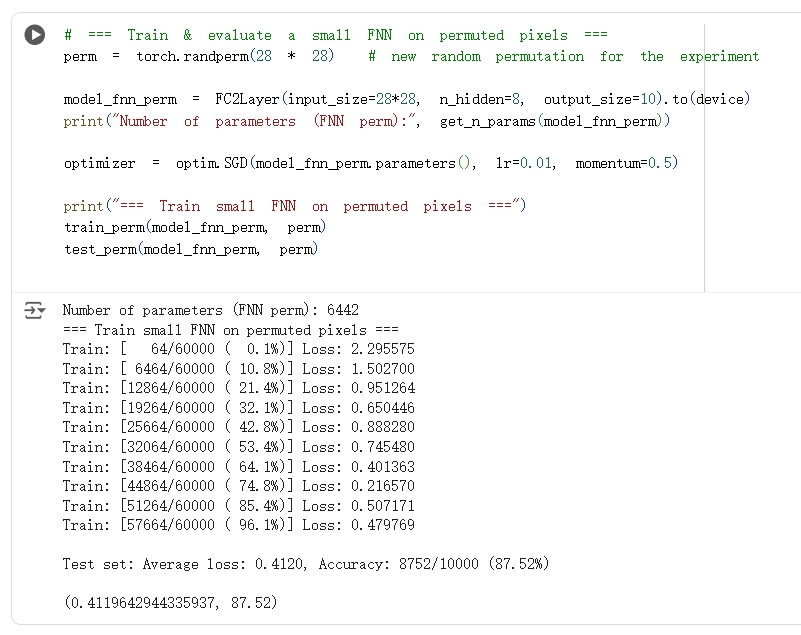The image size is (801, 635).
Task: Click the momentum=0.5 parameter
Action: point(626,163)
